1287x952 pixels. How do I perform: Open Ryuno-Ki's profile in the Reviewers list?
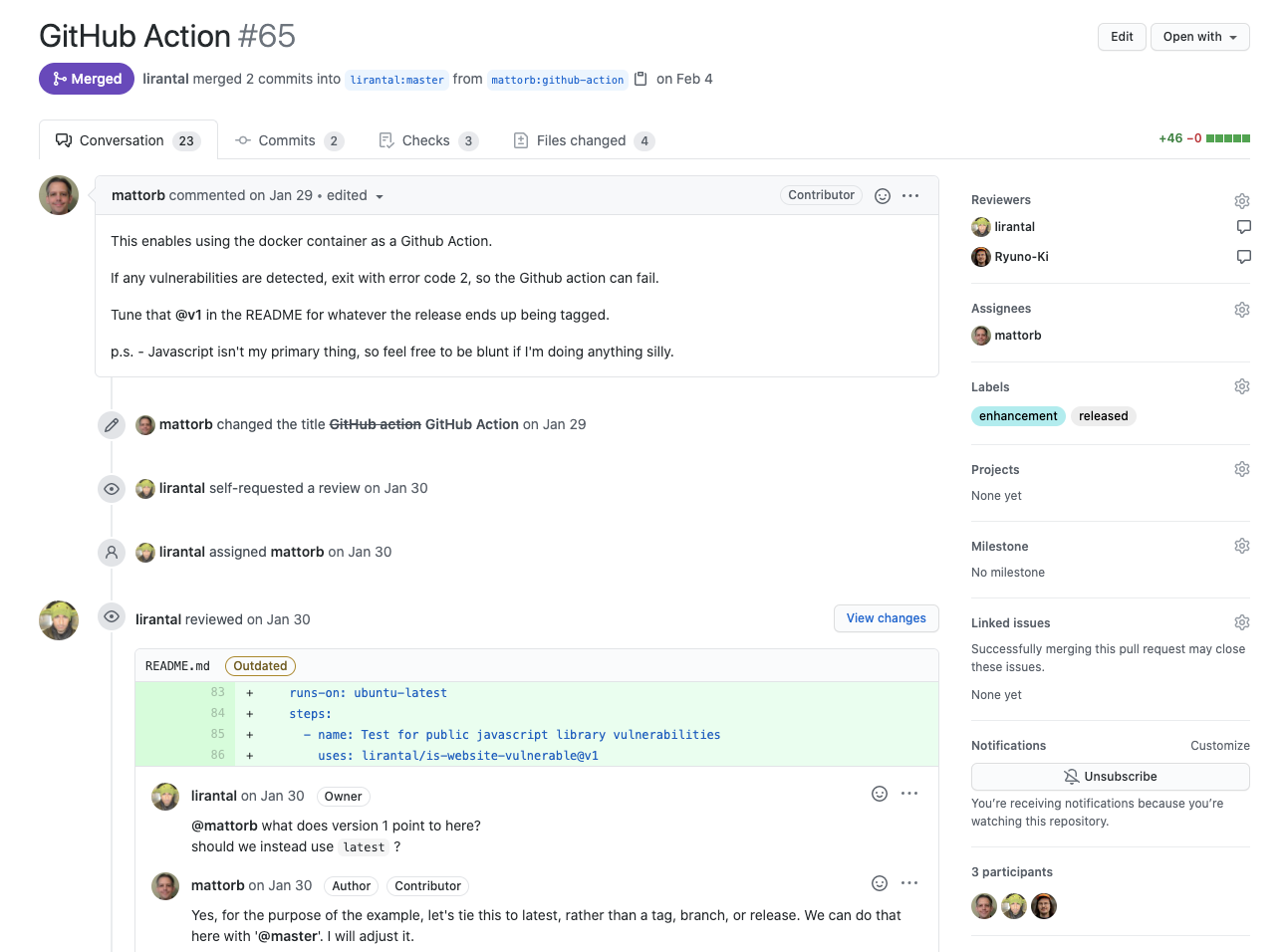coord(1021,257)
